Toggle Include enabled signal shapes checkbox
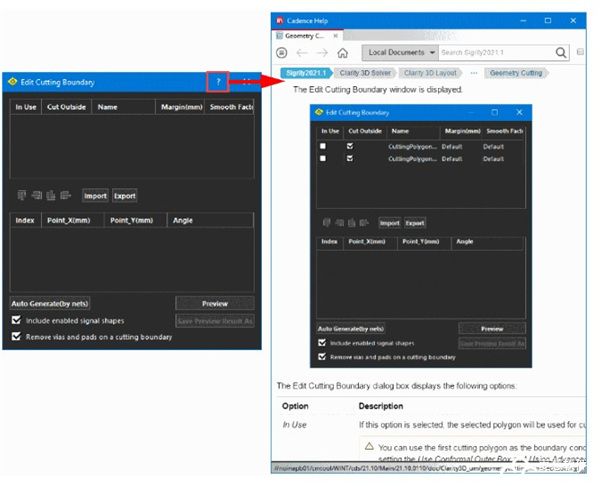The height and width of the screenshot is (486, 600). tap(15, 321)
